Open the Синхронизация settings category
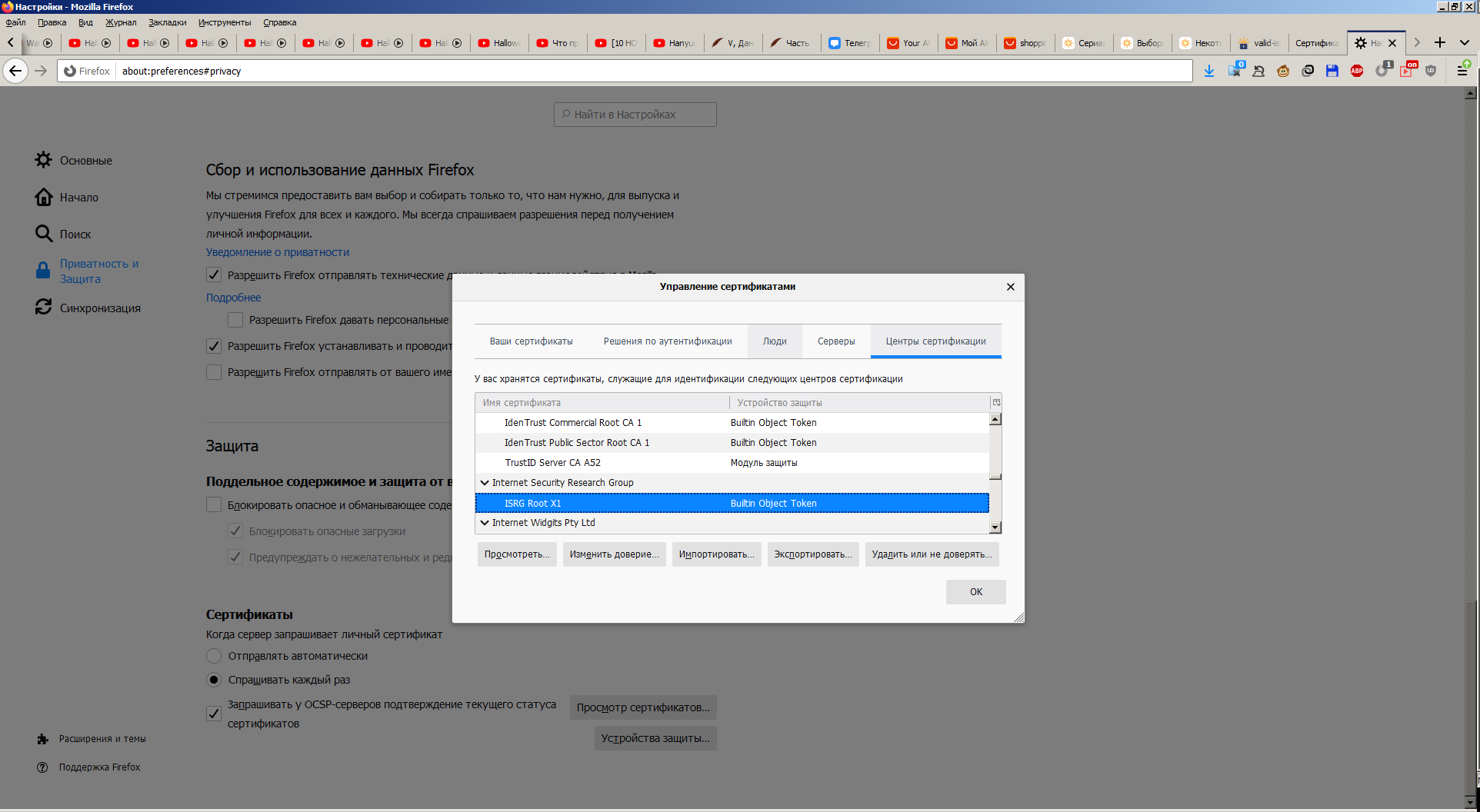This screenshot has width=1480, height=812. pos(88,308)
